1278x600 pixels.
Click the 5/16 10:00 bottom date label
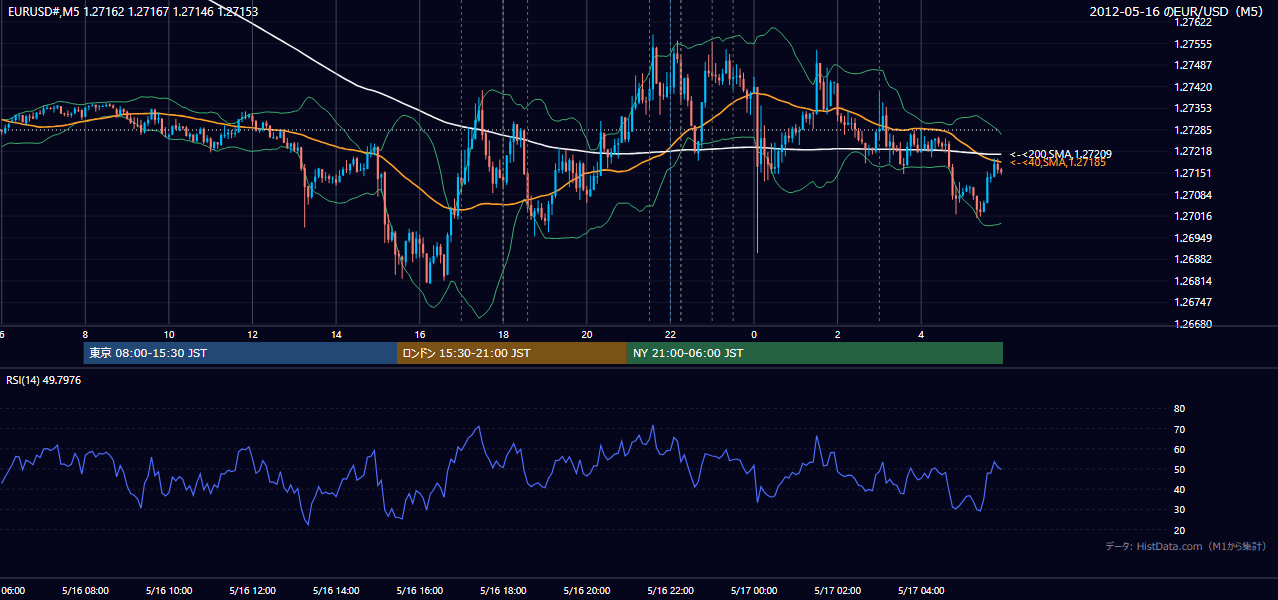point(169,591)
